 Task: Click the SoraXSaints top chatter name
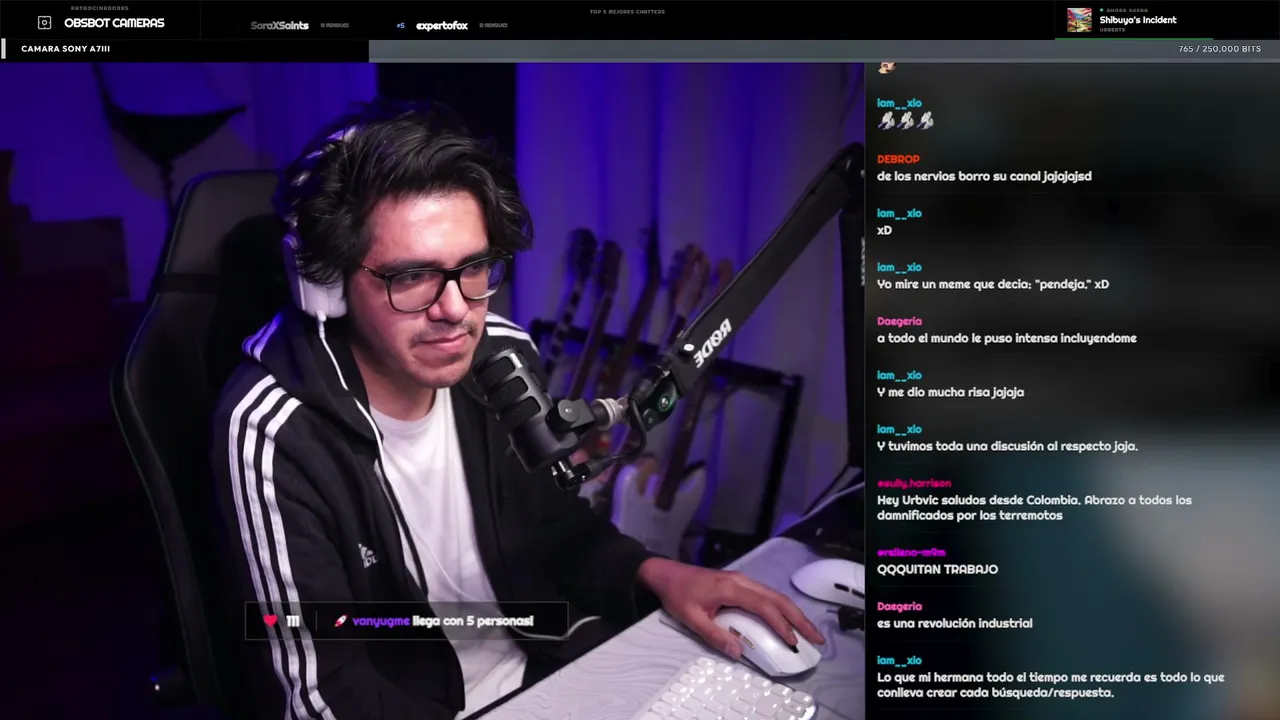280,25
